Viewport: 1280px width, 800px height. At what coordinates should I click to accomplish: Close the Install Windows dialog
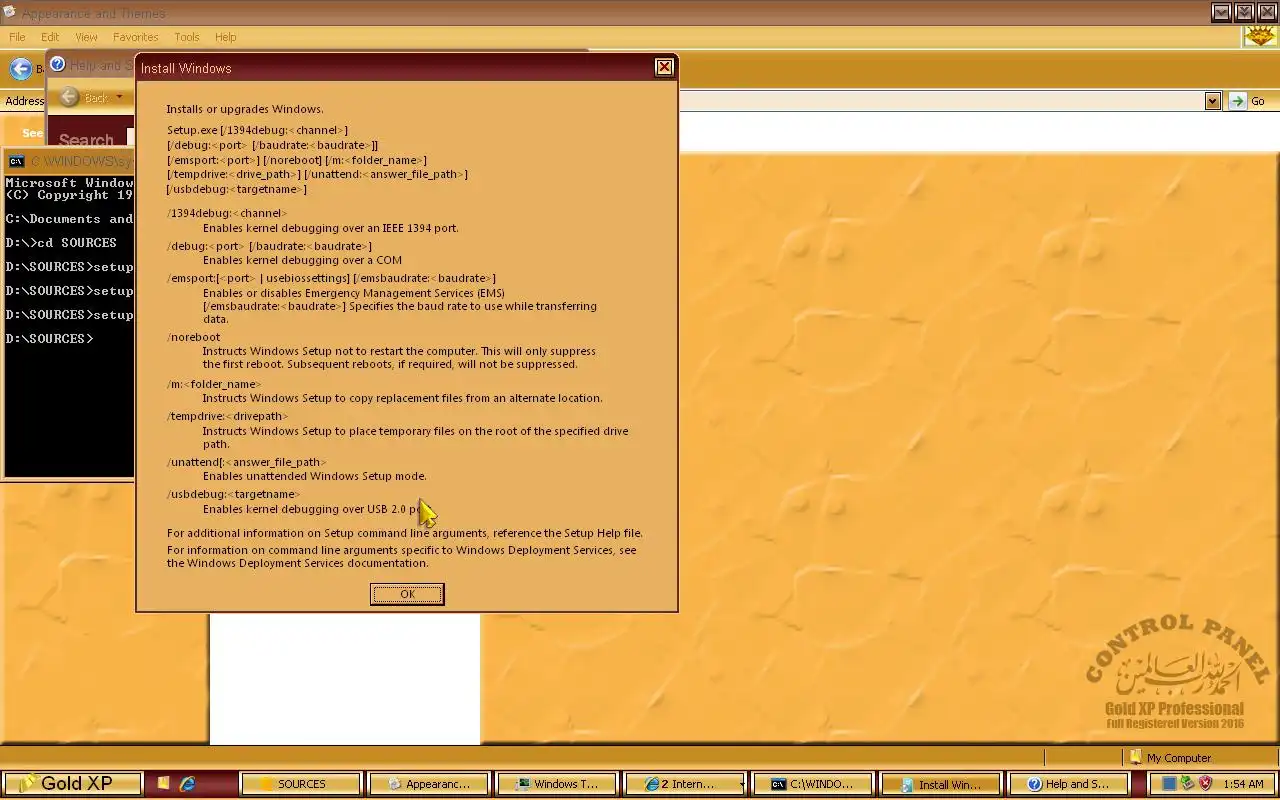[x=664, y=67]
